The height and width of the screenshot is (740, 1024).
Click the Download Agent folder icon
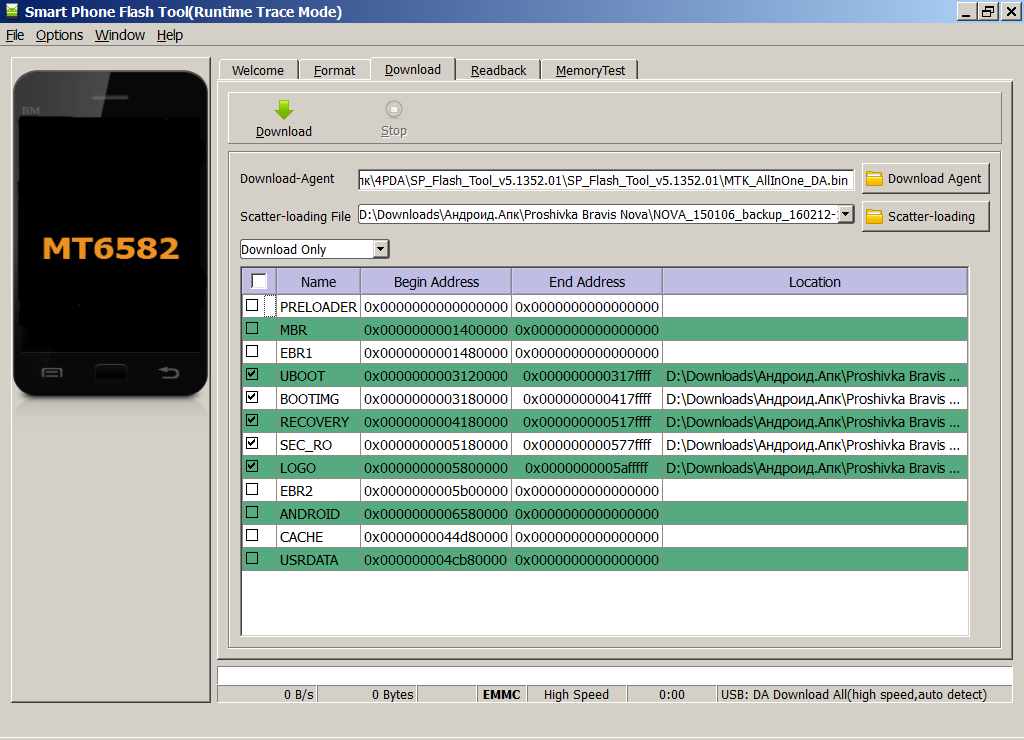click(x=875, y=179)
